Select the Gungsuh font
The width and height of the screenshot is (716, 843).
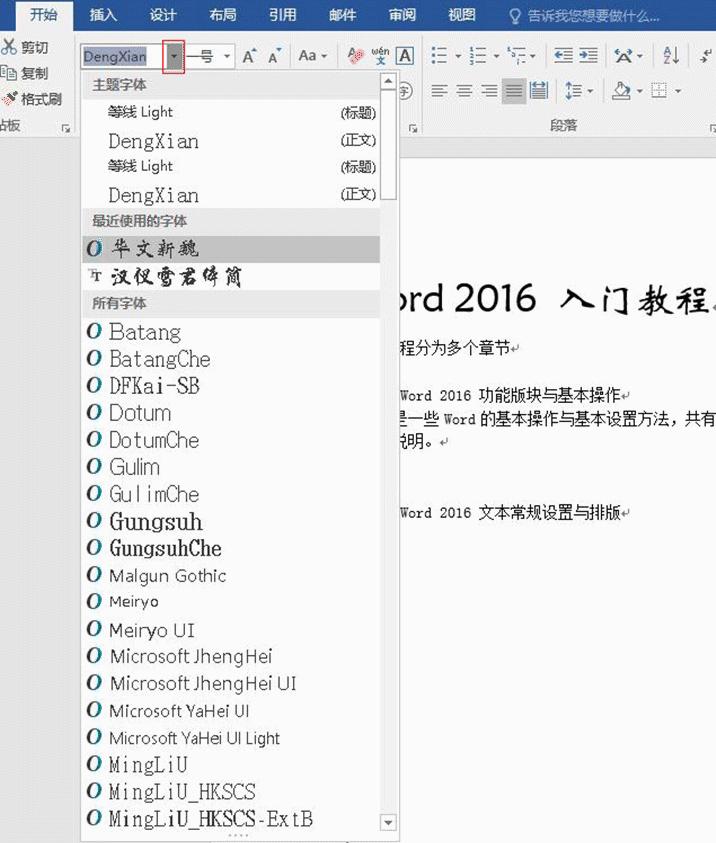(231, 520)
